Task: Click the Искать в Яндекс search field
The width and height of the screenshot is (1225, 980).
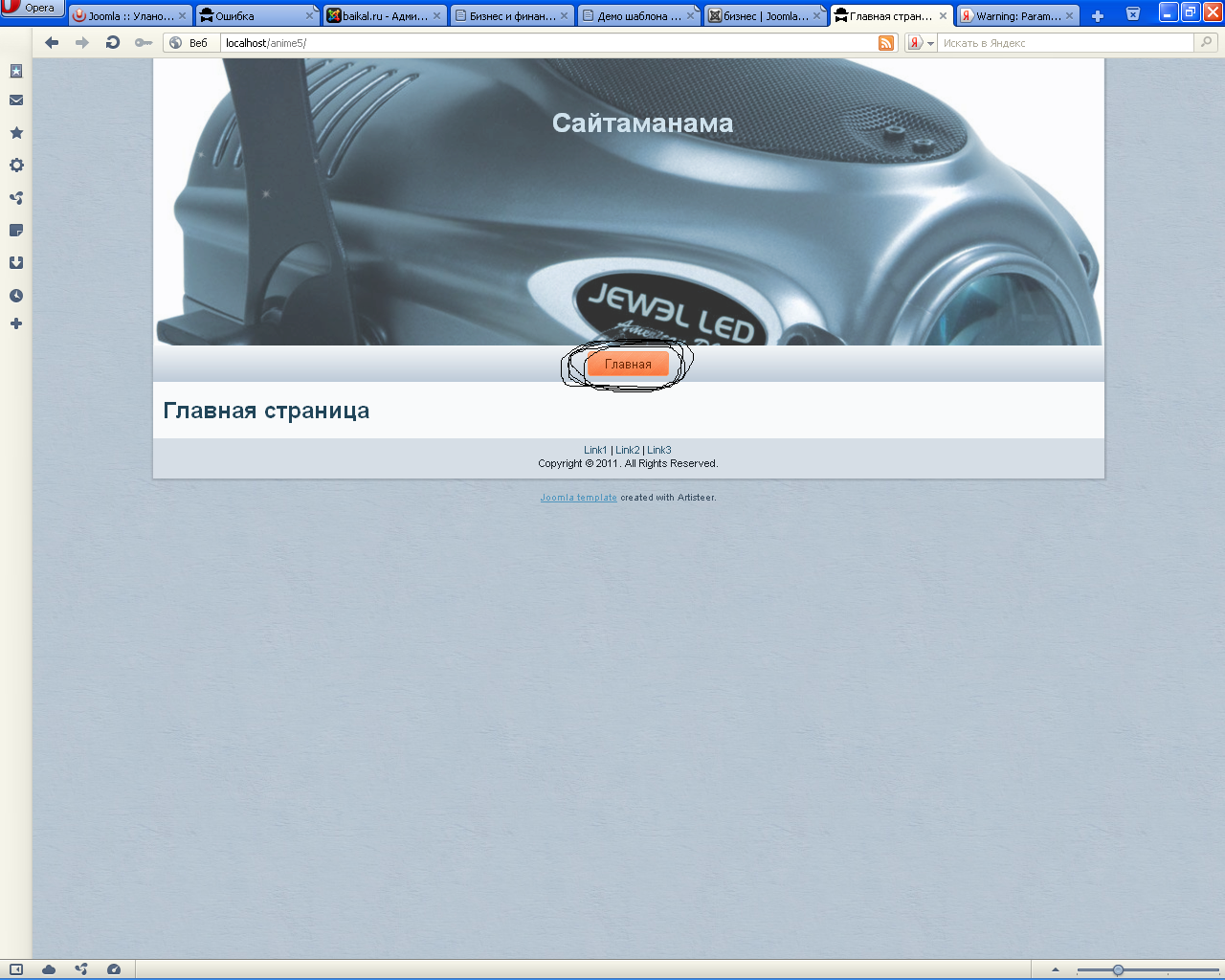Action: coord(1065,43)
